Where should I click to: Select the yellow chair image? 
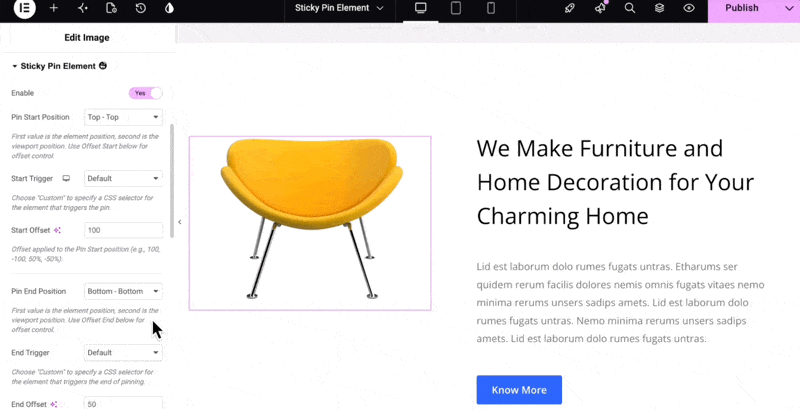(x=310, y=223)
